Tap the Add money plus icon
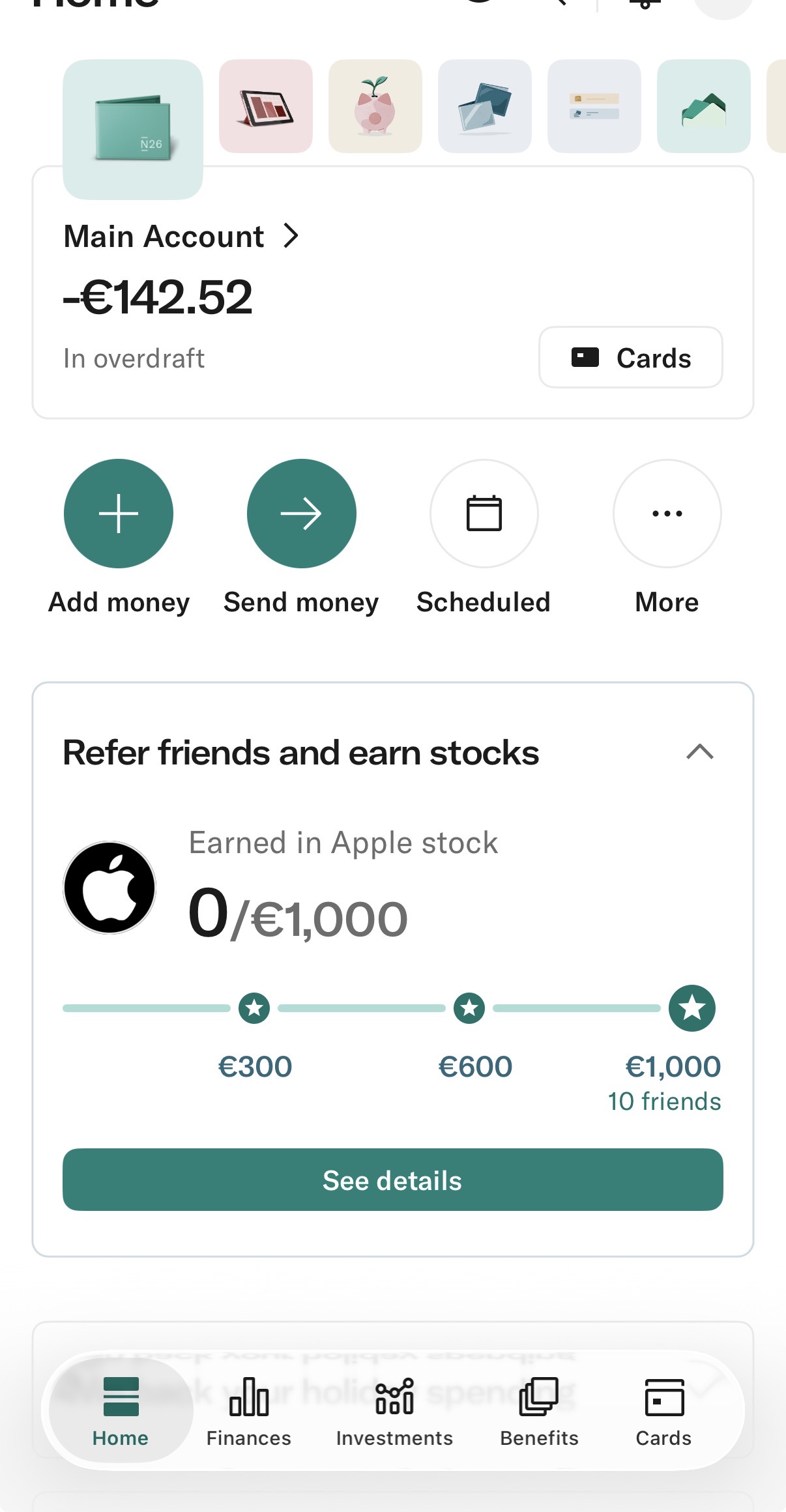This screenshot has width=786, height=1512. coord(119,514)
